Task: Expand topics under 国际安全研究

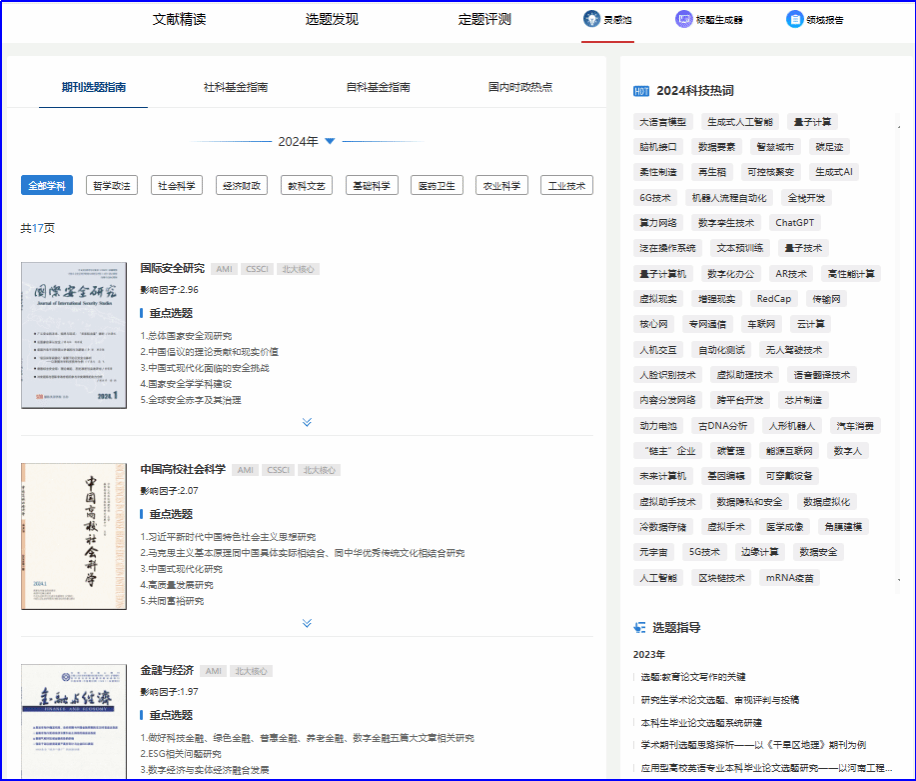Action: pos(307,422)
